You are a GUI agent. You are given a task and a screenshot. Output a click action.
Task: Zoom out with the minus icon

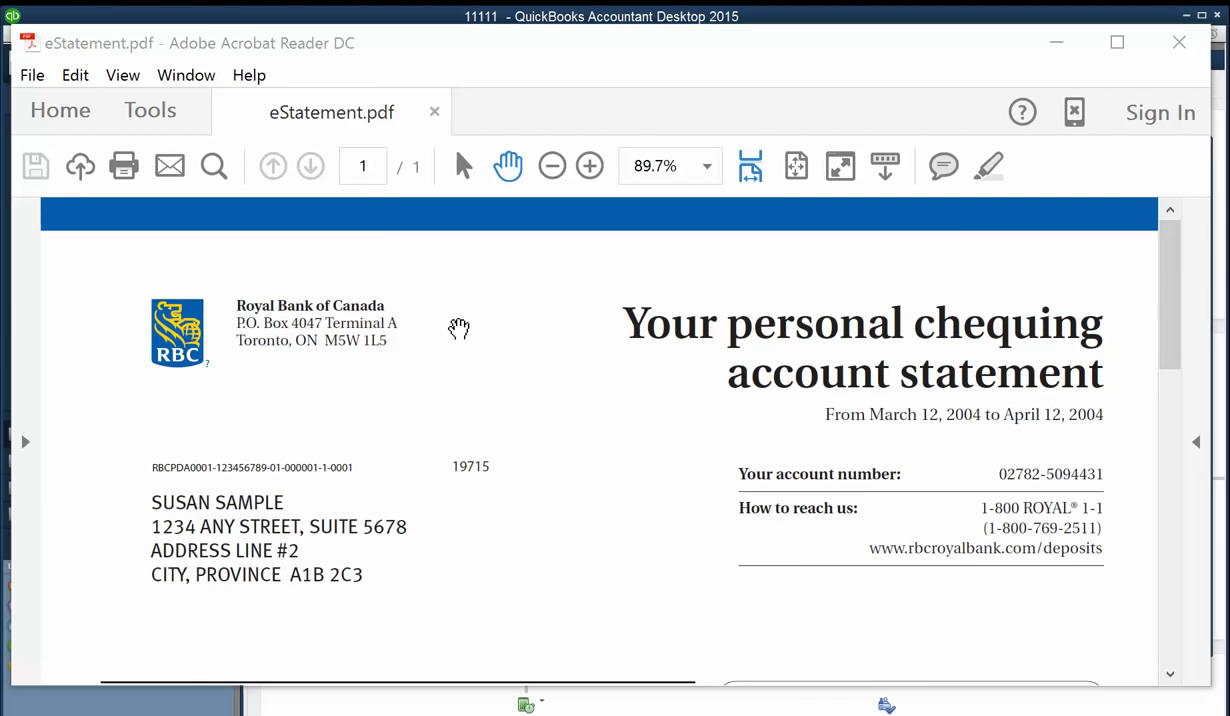(552, 166)
